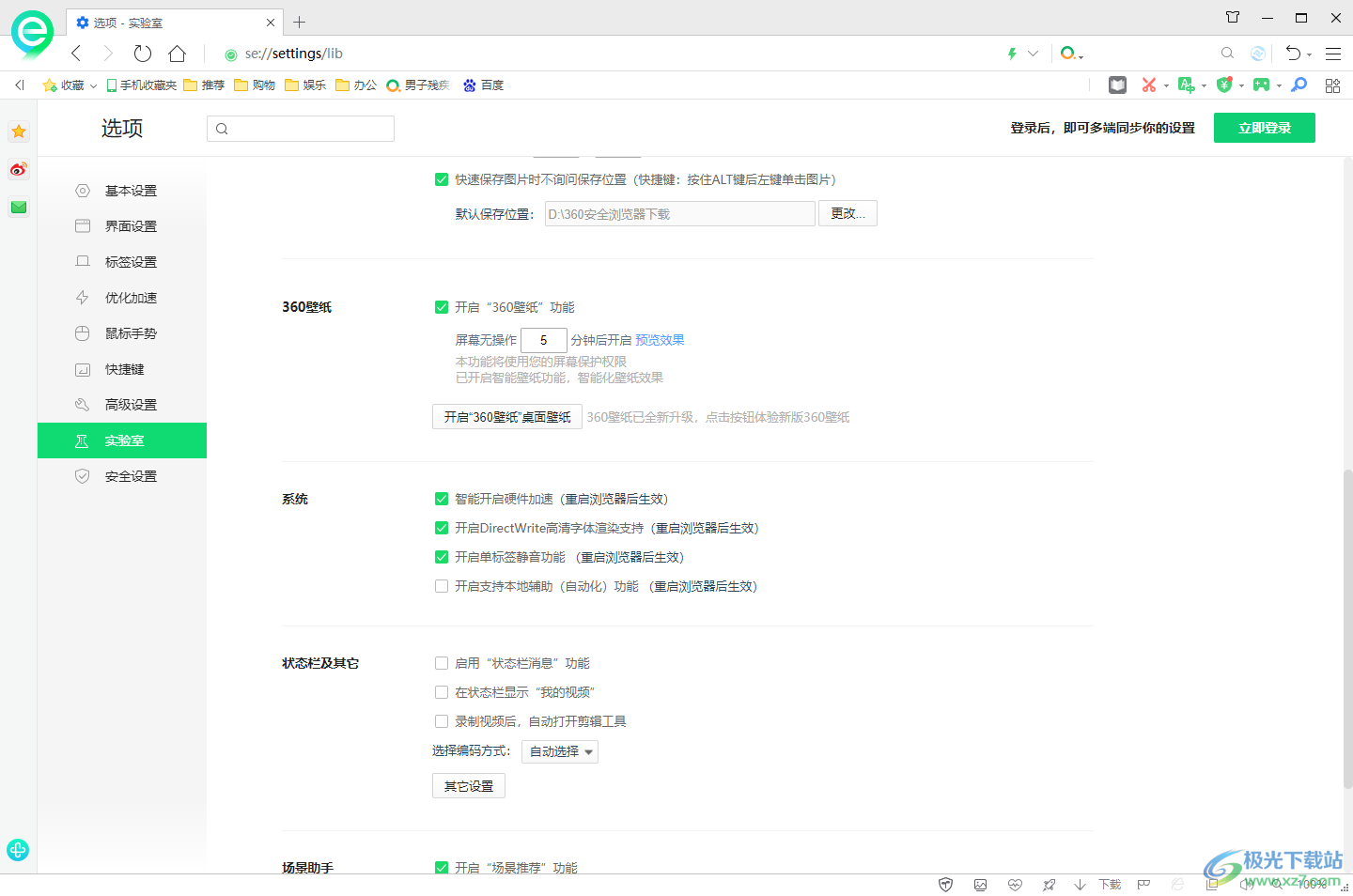Image resolution: width=1353 pixels, height=896 pixels.
Task: Open the 预览效果 link
Action: click(660, 340)
